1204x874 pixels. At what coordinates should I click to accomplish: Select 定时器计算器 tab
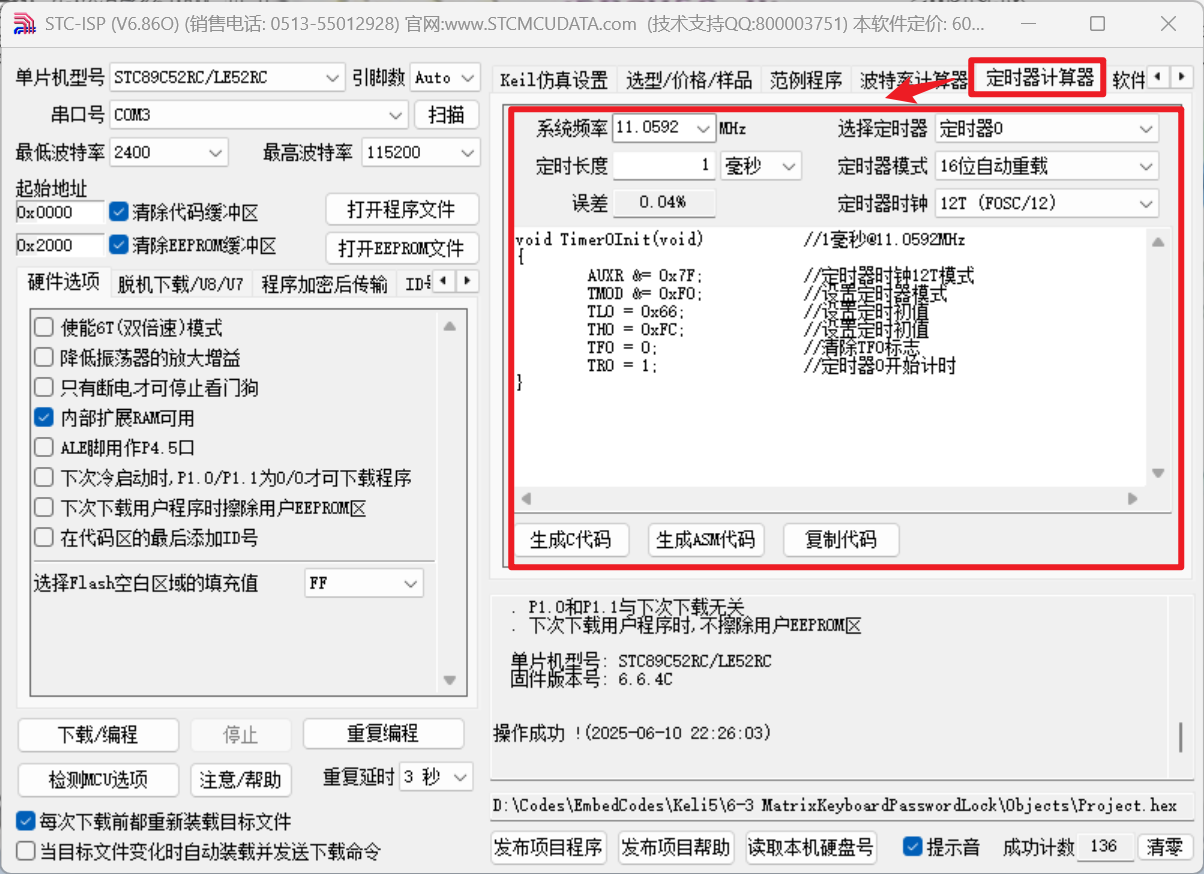tap(1040, 77)
